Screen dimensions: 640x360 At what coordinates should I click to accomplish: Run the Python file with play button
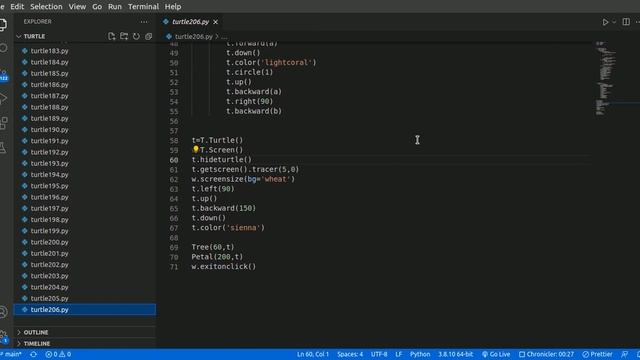tap(605, 22)
